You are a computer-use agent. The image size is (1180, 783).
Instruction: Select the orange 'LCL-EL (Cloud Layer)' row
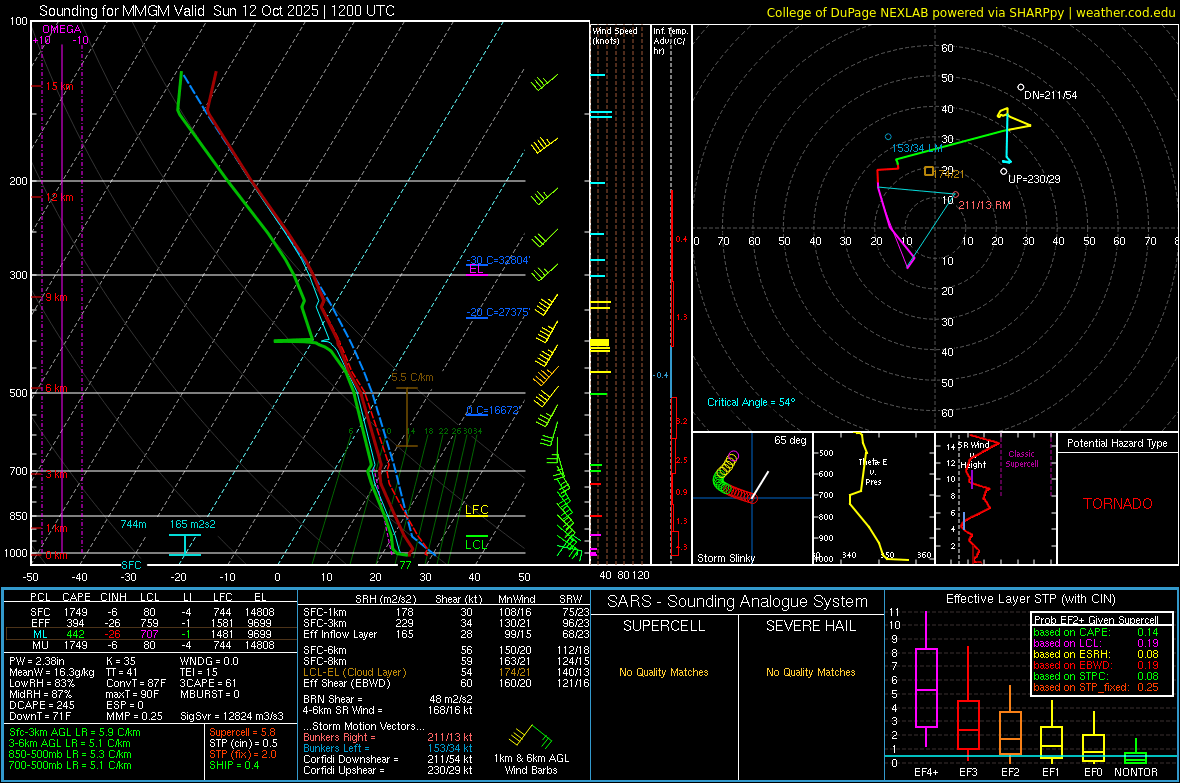click(447, 672)
